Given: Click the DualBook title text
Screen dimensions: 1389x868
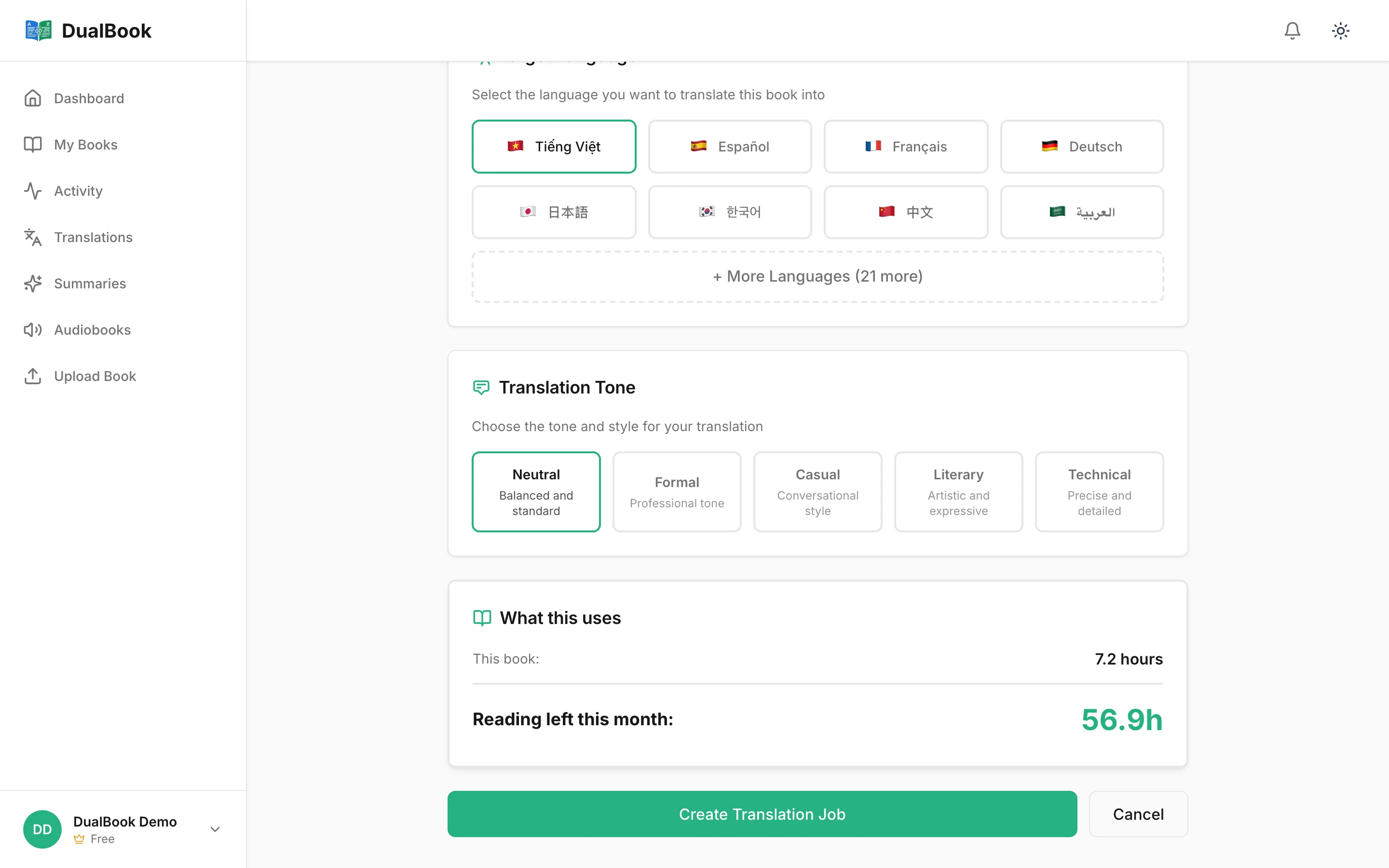Looking at the screenshot, I should coord(106,30).
